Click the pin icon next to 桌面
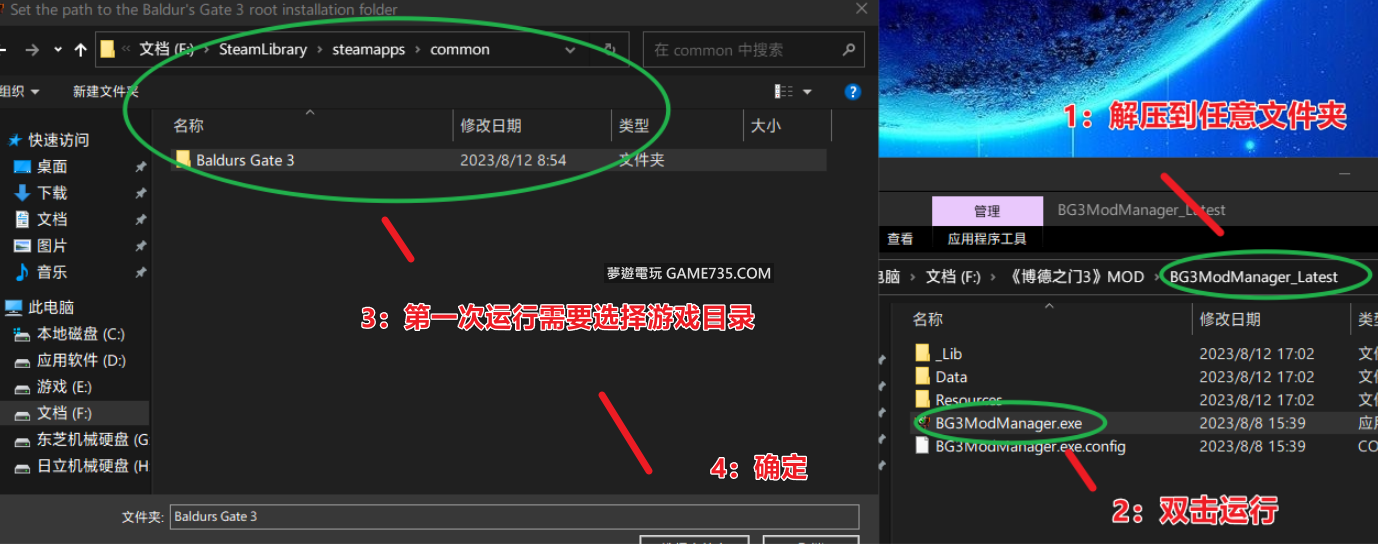 (x=140, y=167)
